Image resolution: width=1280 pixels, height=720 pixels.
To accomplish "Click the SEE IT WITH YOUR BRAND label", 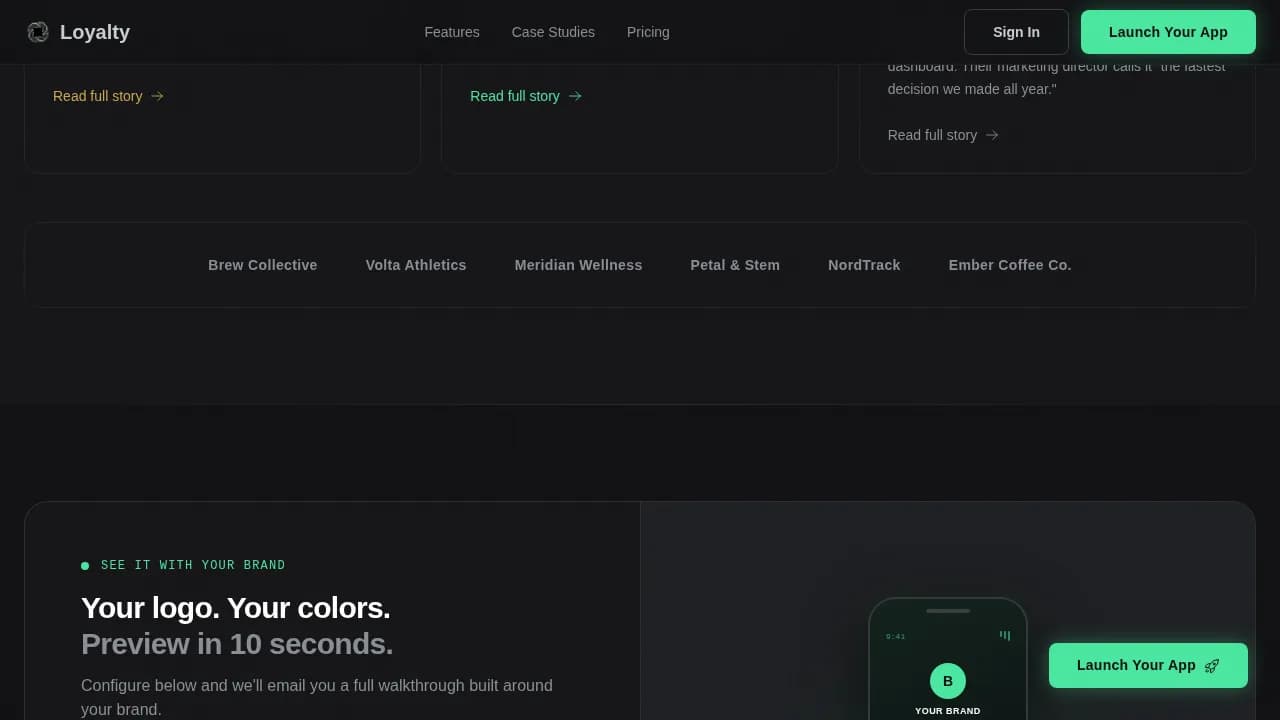I will pos(193,565).
